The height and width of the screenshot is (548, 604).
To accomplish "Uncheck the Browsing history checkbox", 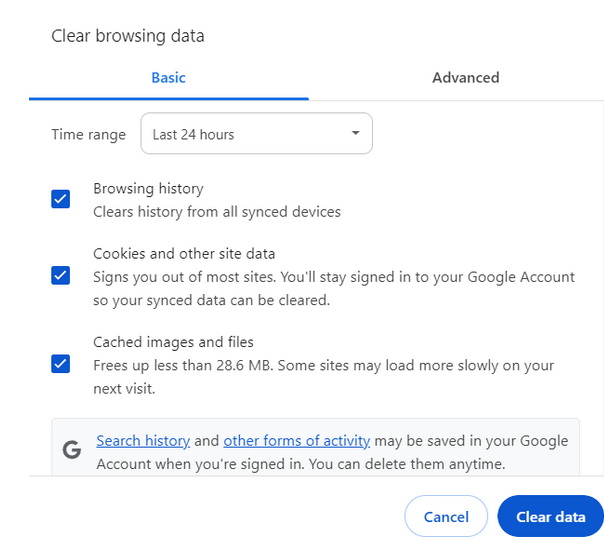I will [61, 199].
